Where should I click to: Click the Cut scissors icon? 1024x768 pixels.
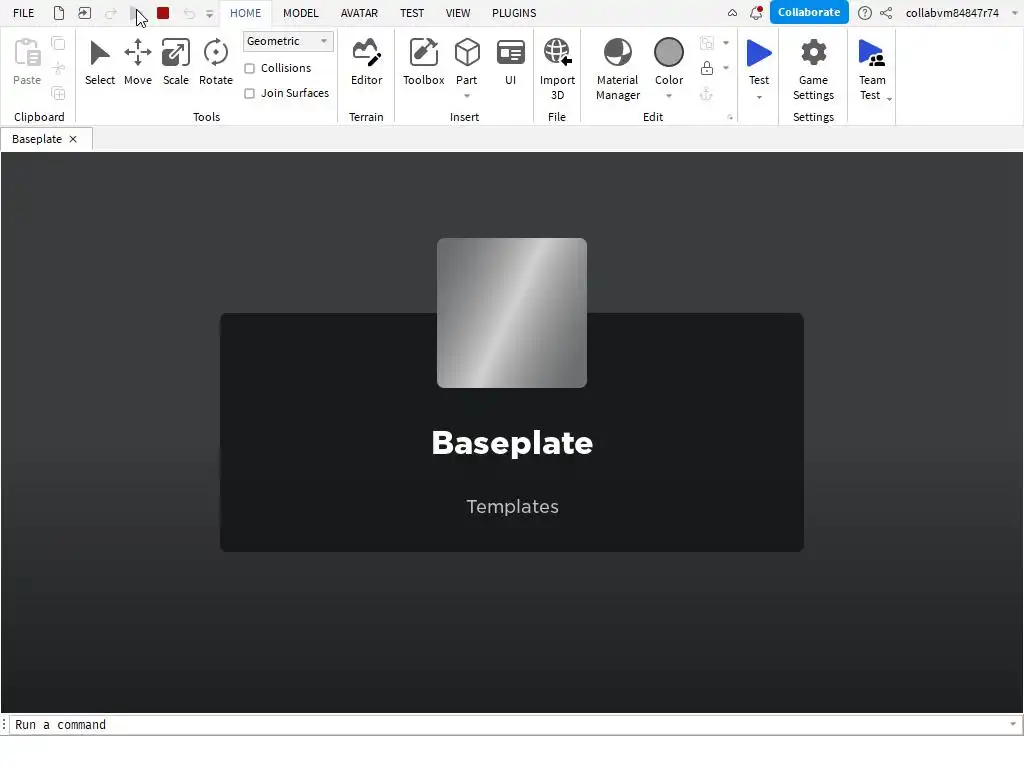(58, 69)
